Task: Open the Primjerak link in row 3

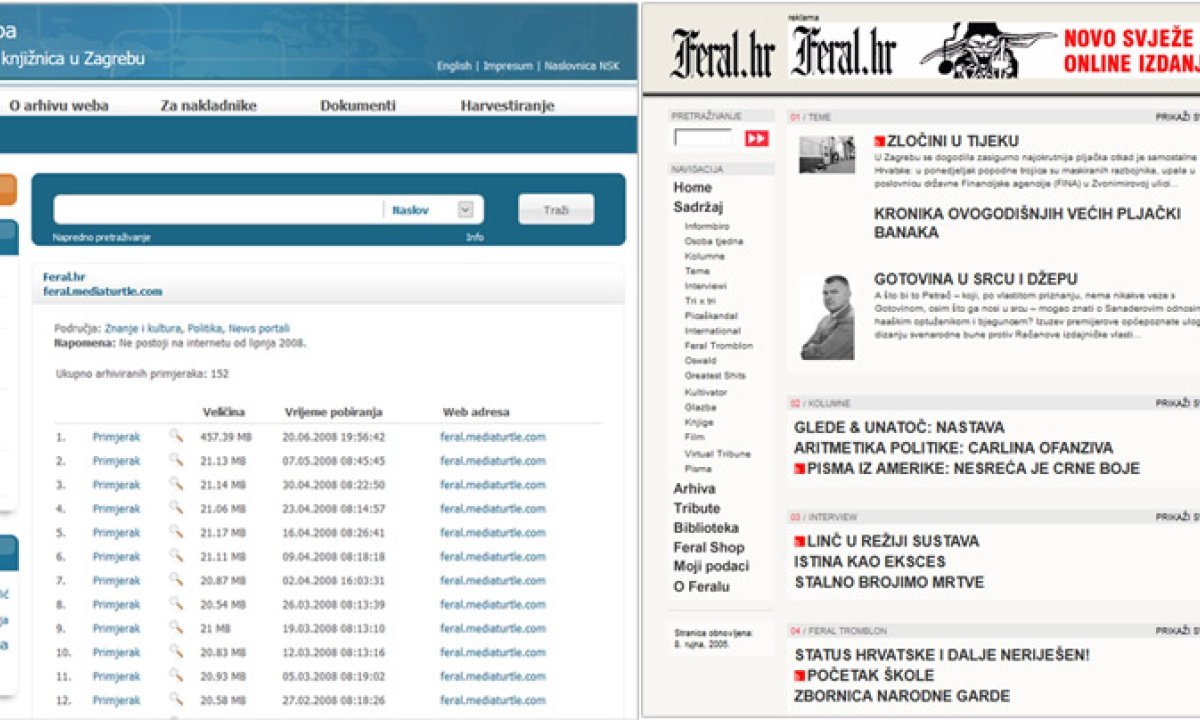Action: tap(116, 485)
